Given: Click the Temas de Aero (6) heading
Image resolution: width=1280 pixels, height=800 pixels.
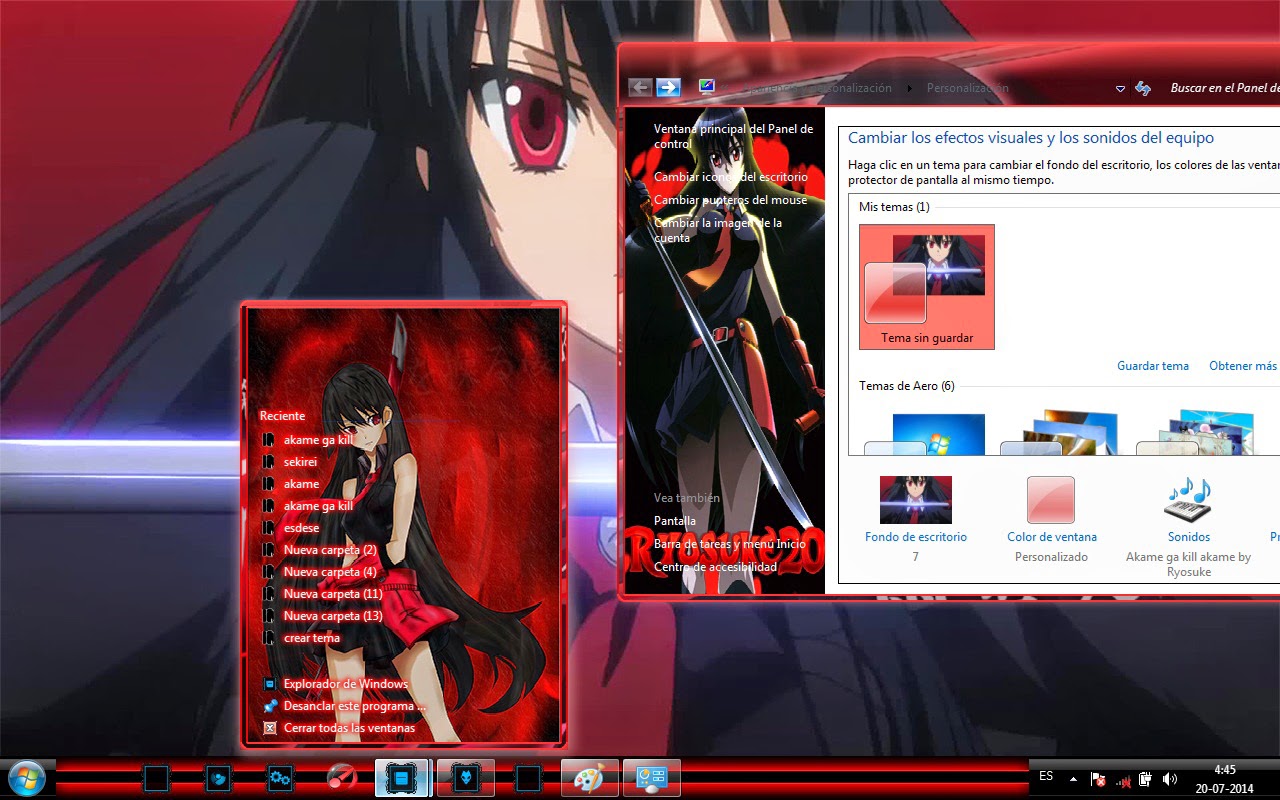Looking at the screenshot, I should (x=907, y=386).
